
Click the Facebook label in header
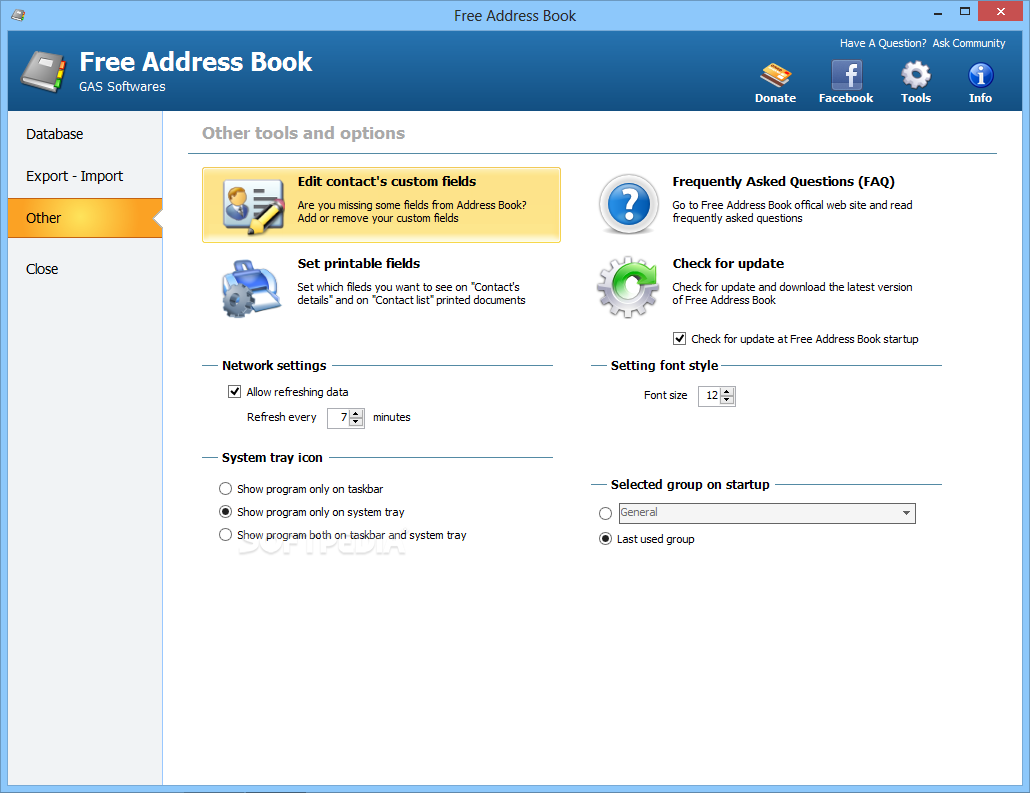846,98
